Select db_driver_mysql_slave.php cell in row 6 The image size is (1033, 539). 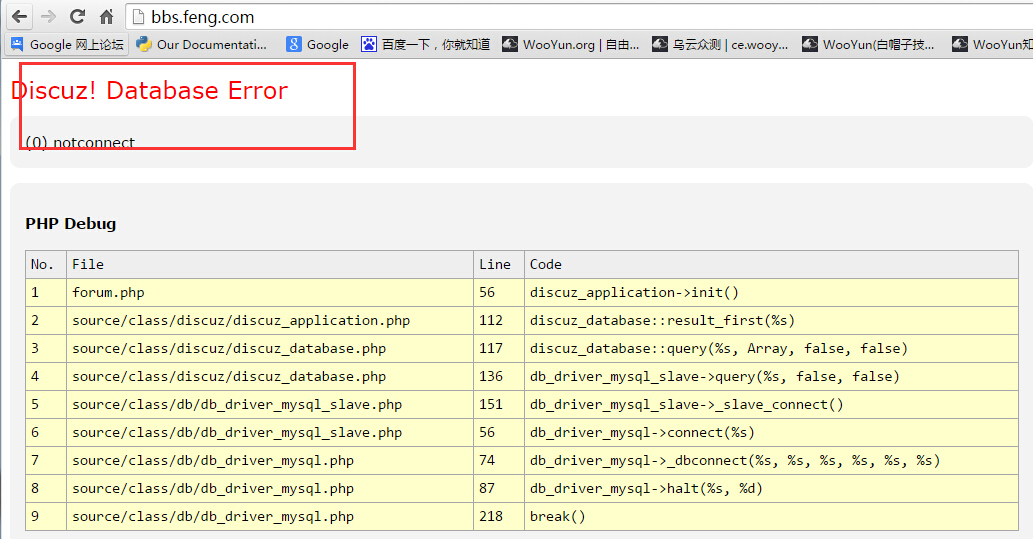coord(269,432)
